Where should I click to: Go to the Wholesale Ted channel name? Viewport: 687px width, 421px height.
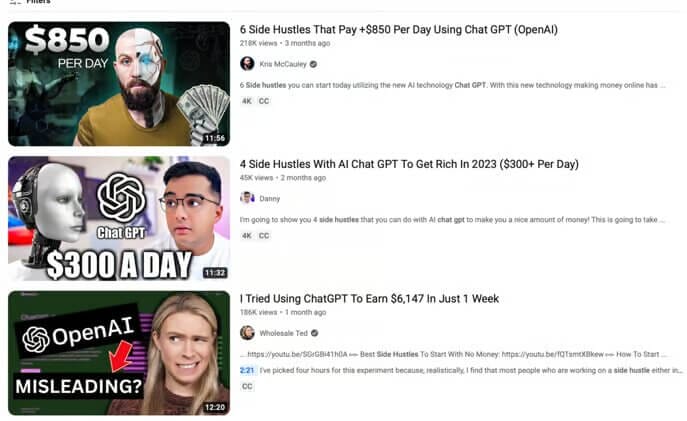(x=283, y=333)
